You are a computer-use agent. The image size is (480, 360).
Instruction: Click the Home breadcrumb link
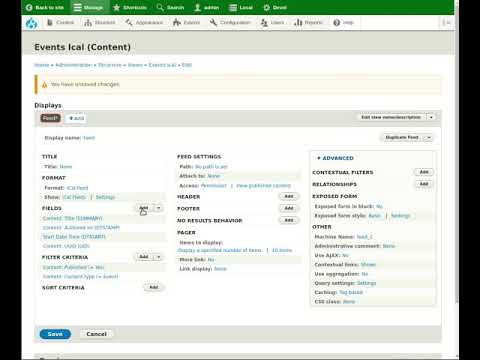[x=42, y=65]
